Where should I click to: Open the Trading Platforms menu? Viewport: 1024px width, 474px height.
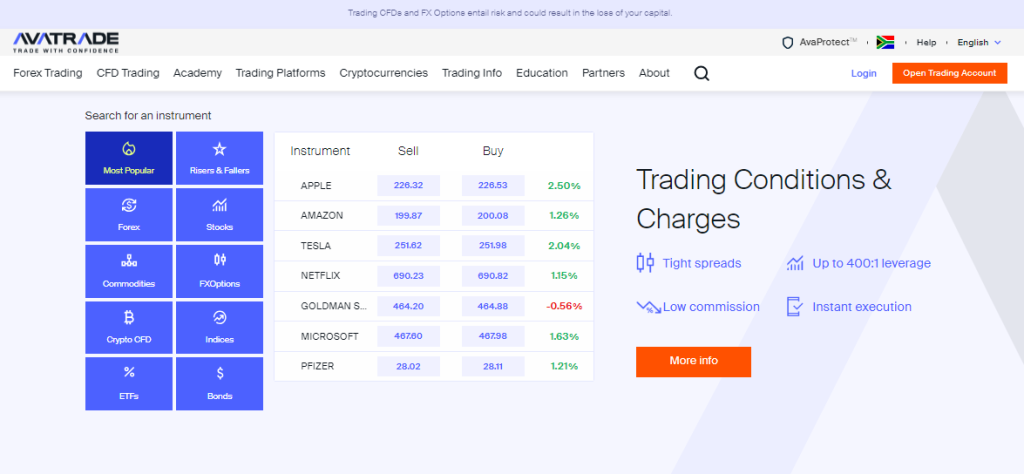(x=280, y=73)
